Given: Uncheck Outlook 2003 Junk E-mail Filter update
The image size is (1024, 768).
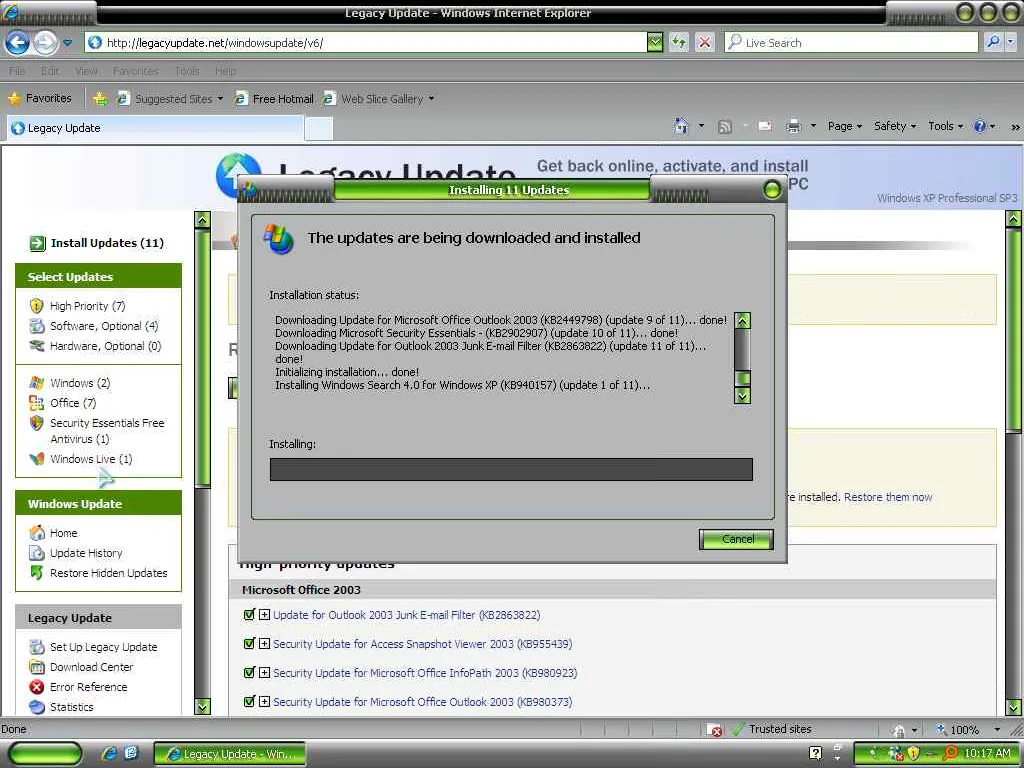Looking at the screenshot, I should point(249,615).
